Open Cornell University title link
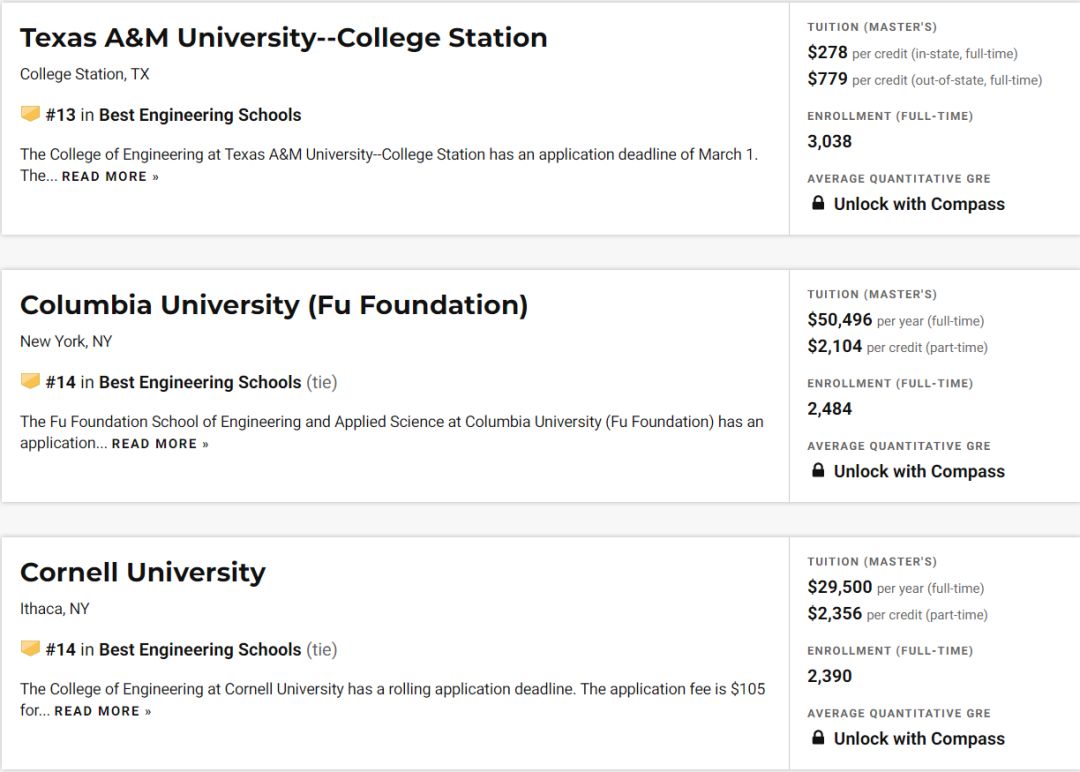 point(143,572)
